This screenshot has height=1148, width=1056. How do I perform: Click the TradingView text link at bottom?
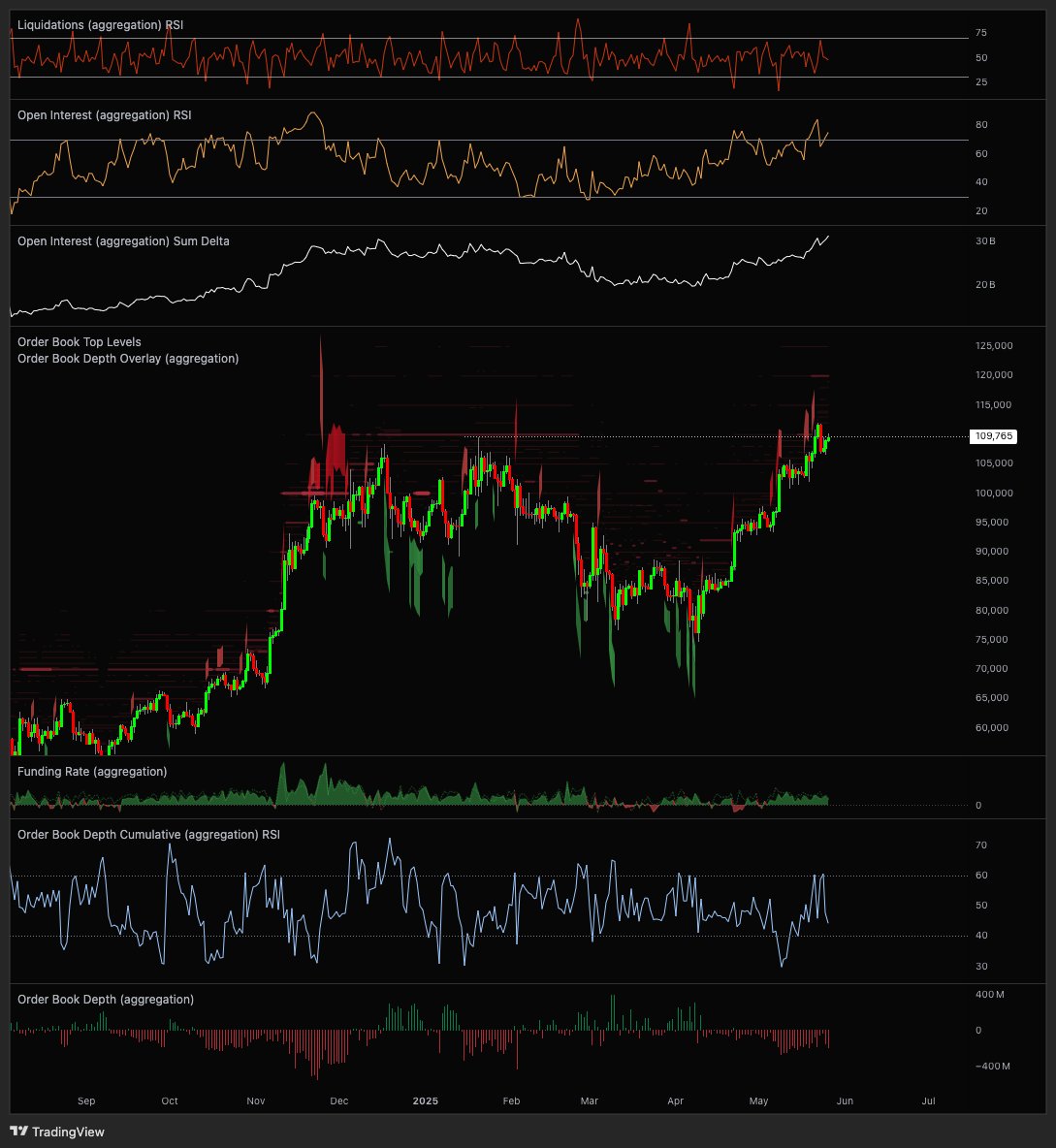pyautogui.click(x=67, y=1132)
